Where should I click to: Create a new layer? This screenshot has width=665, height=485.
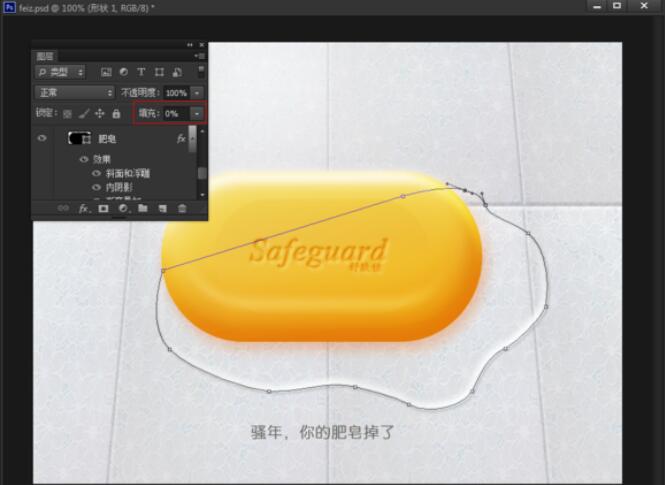pyautogui.click(x=162, y=209)
